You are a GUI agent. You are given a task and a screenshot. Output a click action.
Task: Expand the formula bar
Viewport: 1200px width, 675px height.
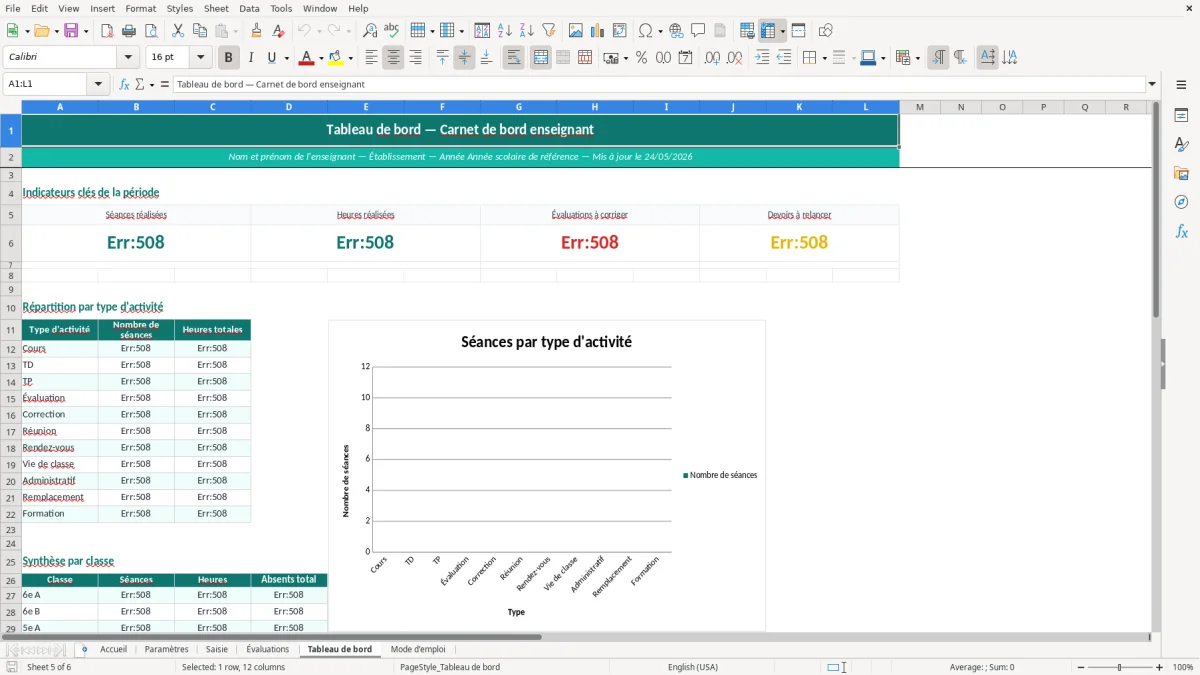click(1152, 84)
